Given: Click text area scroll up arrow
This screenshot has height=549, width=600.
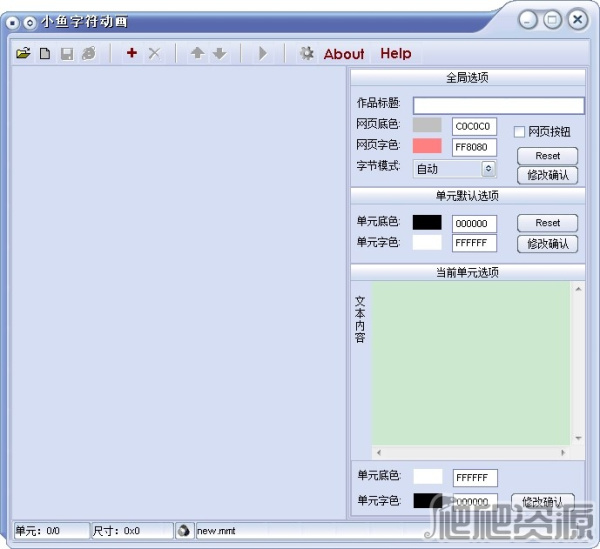Looking at the screenshot, I should tap(578, 289).
